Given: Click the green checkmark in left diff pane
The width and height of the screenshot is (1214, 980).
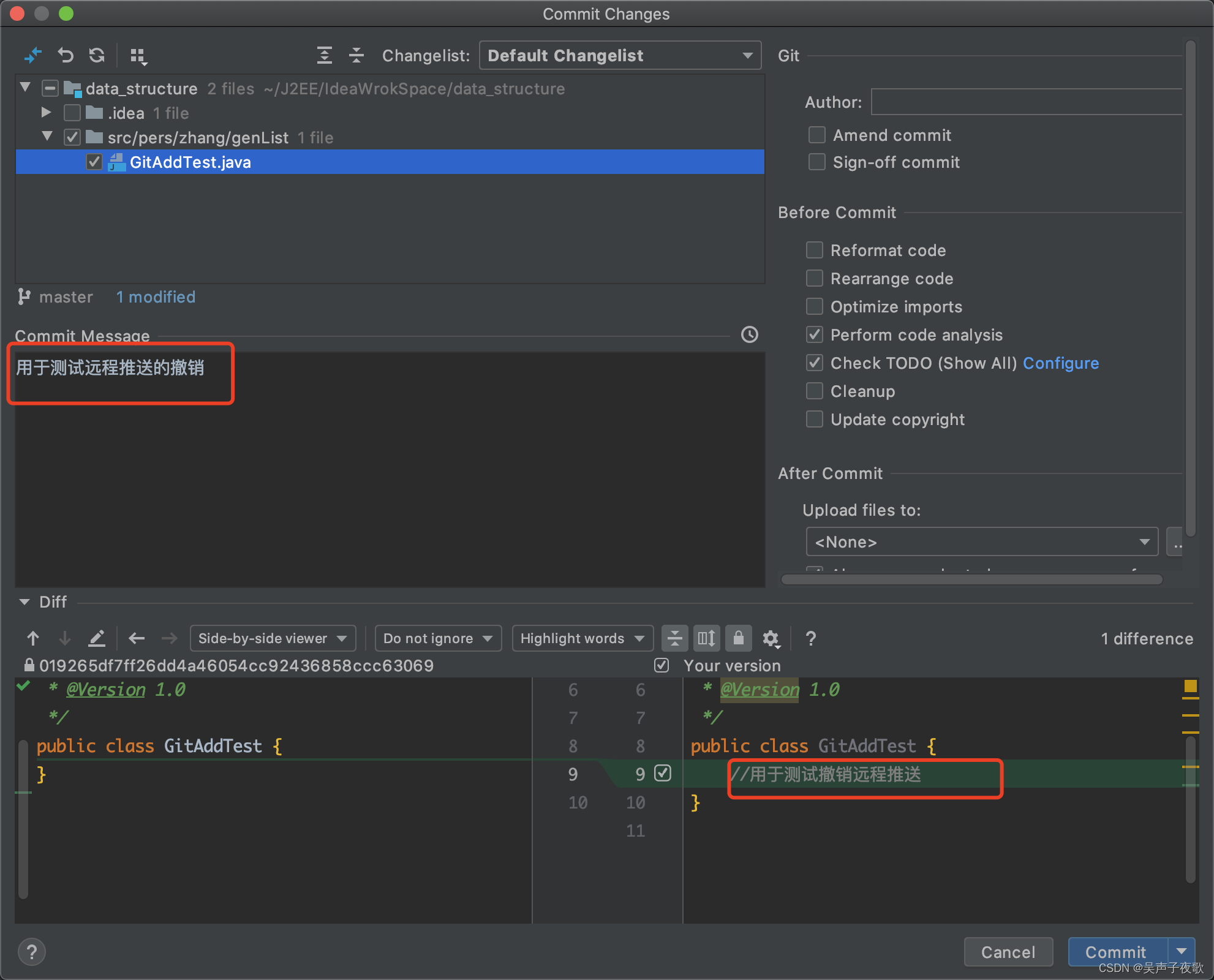Looking at the screenshot, I should click(x=23, y=685).
